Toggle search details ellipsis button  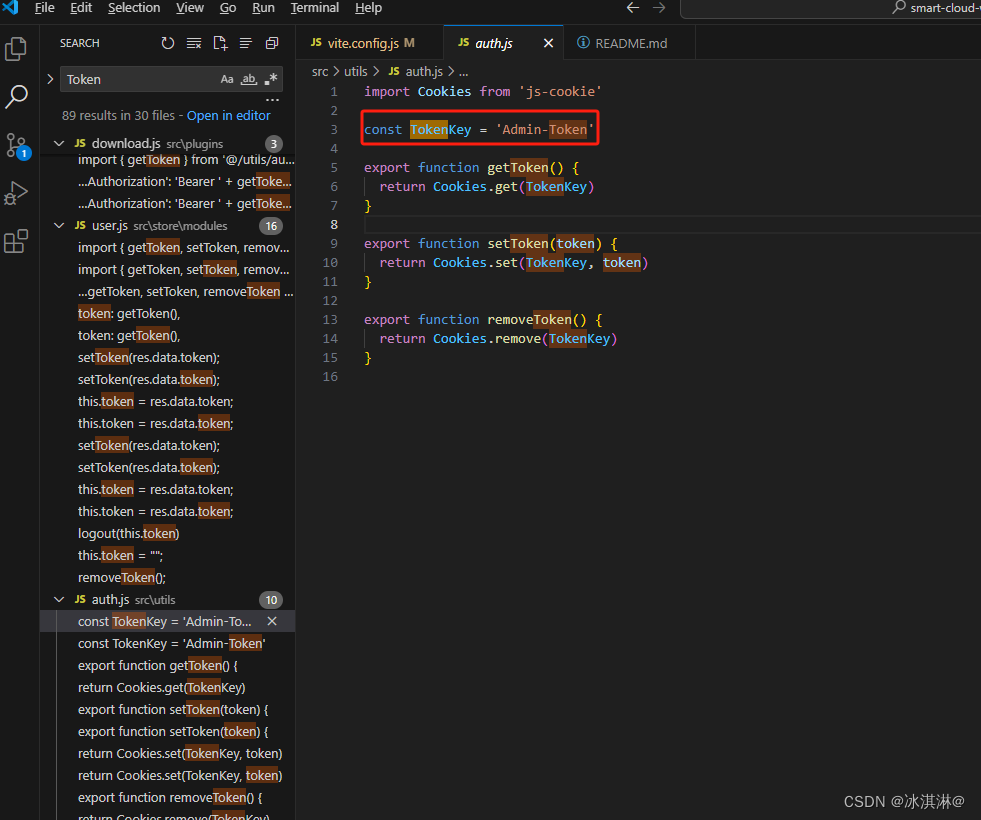(x=272, y=100)
